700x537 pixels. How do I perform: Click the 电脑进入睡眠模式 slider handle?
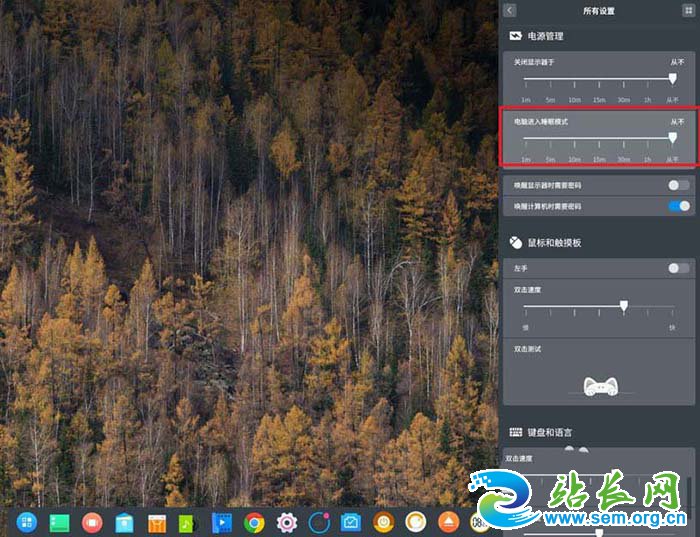(672, 138)
